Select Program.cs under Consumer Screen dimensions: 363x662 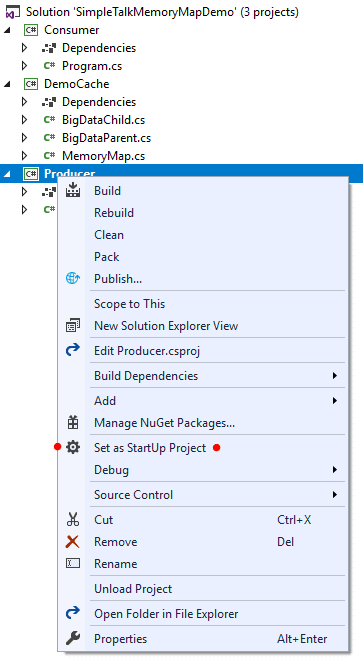tap(92, 66)
